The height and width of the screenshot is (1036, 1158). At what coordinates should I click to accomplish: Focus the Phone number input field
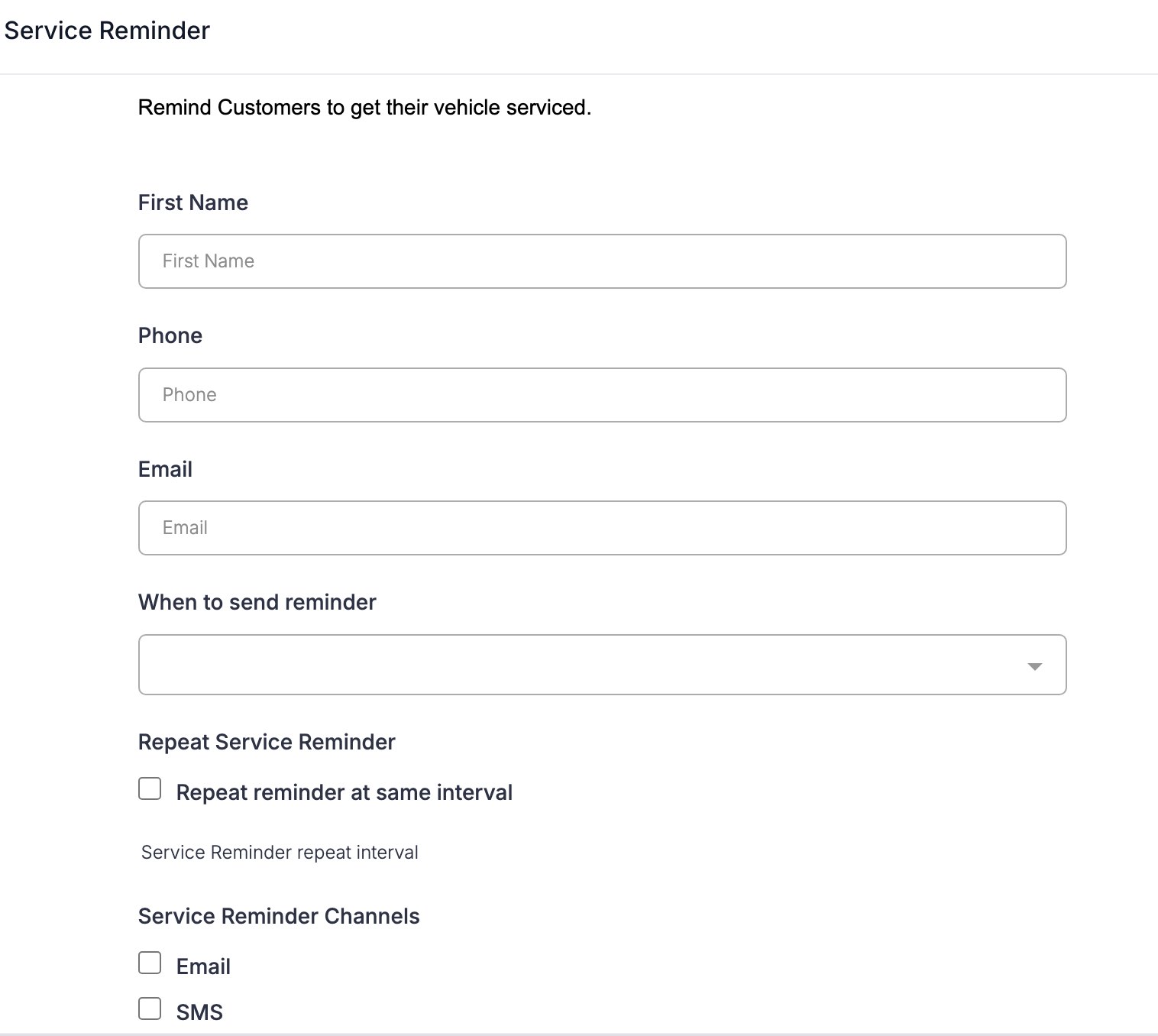pos(602,395)
